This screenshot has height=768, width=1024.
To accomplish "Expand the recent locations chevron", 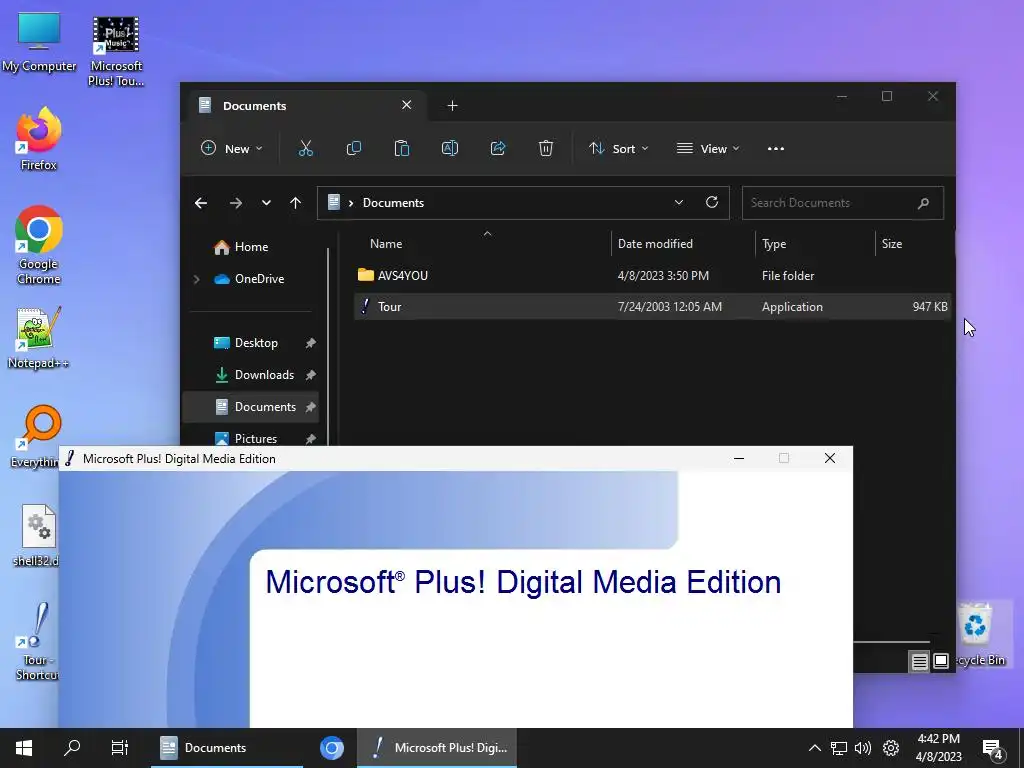I will (x=266, y=203).
